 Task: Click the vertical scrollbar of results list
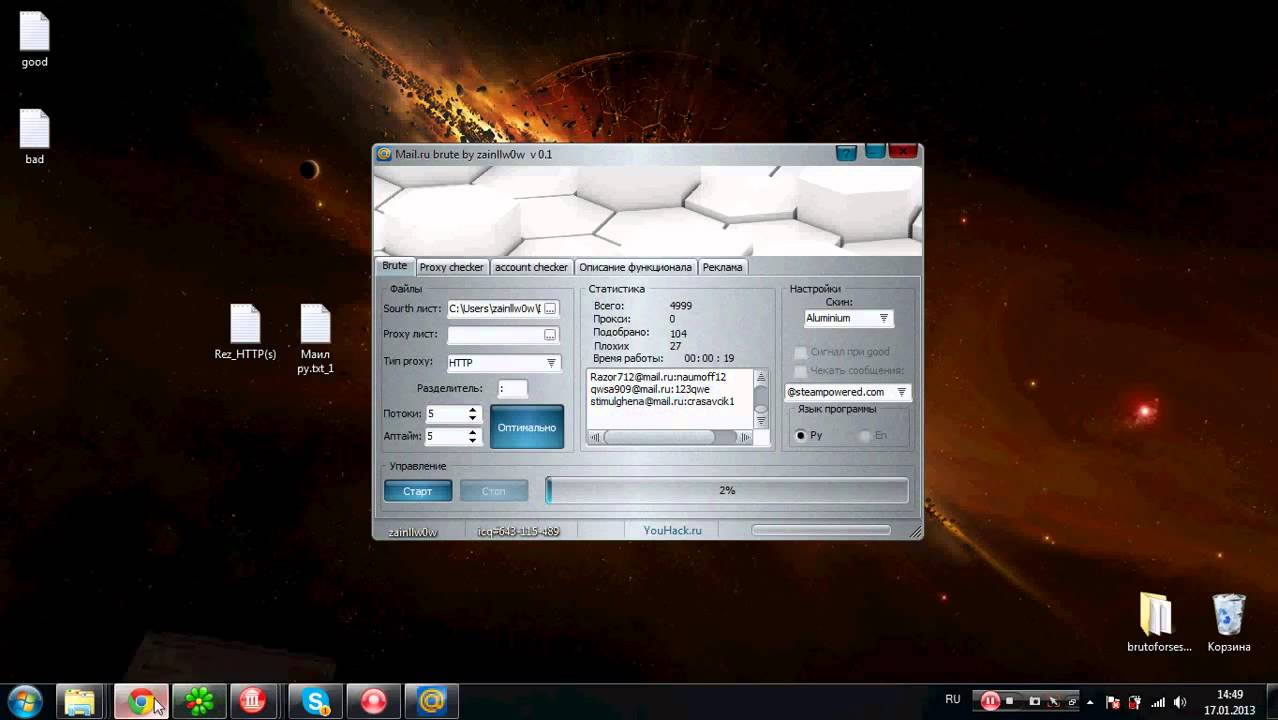[761, 399]
